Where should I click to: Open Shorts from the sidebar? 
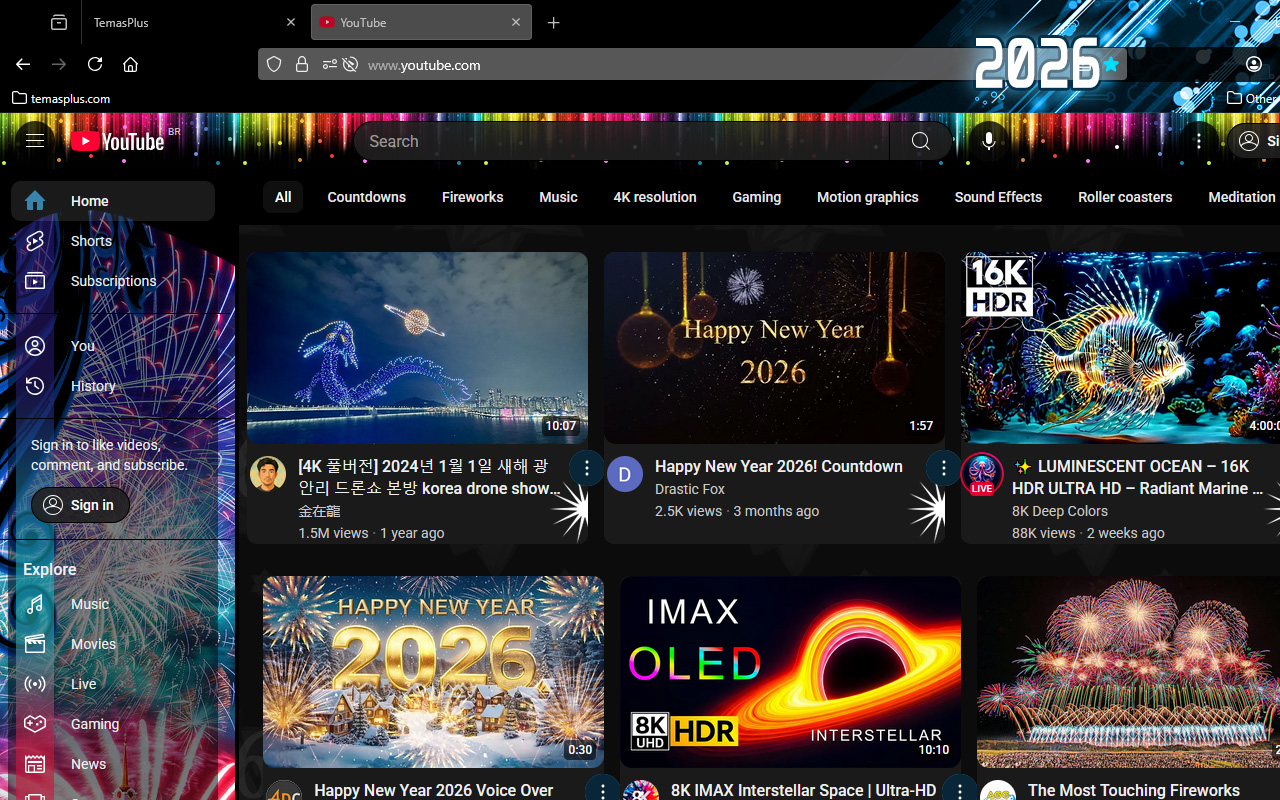[x=91, y=241]
